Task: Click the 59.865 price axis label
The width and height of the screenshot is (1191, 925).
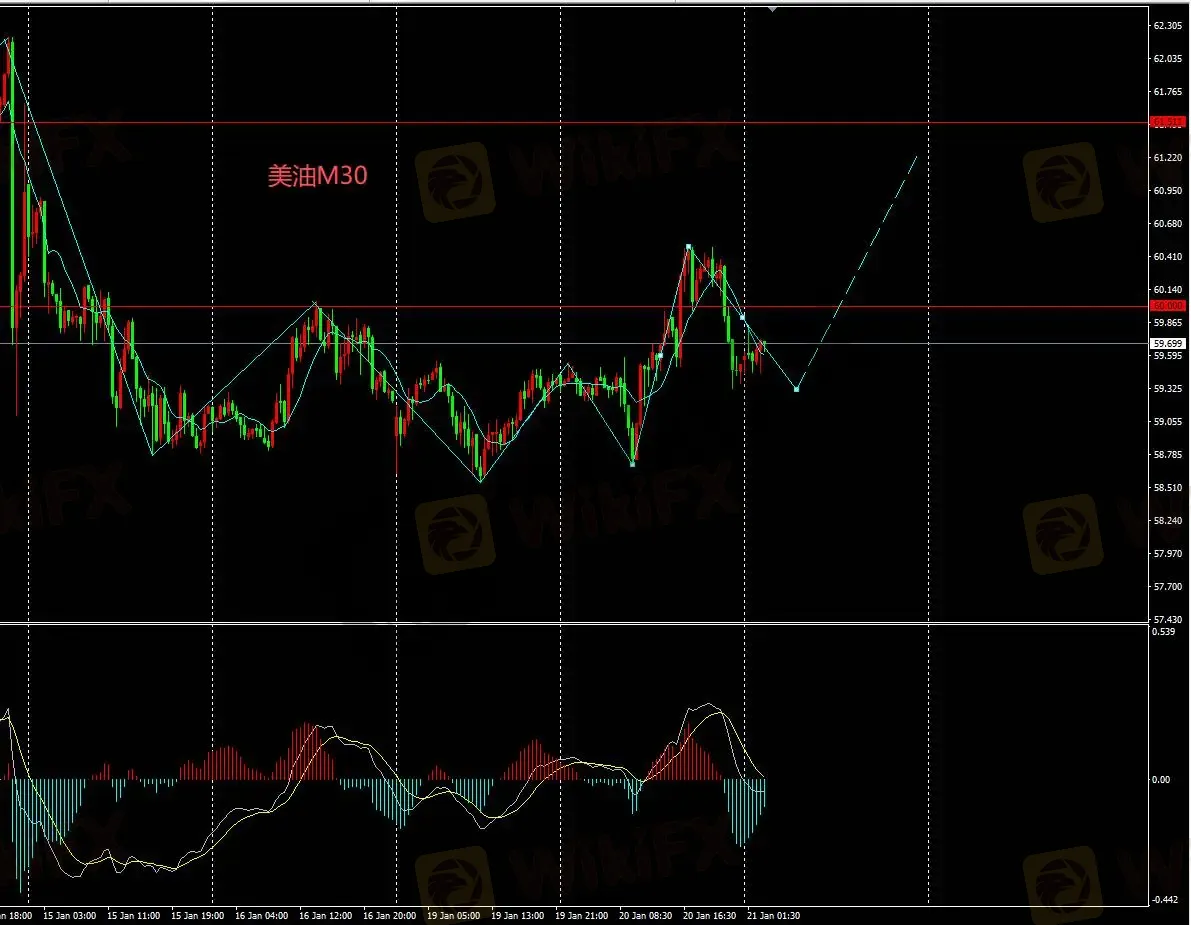Action: click(x=1167, y=323)
